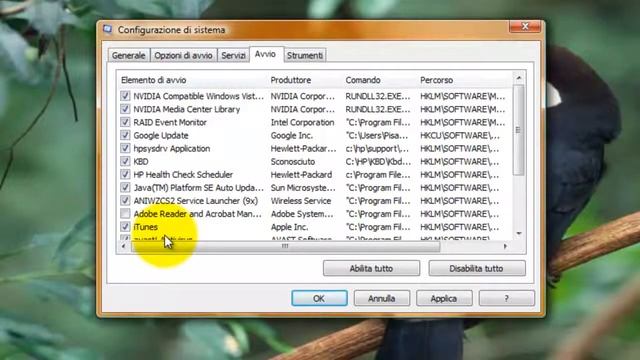Uncheck Java(TM) Platform SE Auto Updater
Screen dimensions: 640x360
(x=125, y=187)
